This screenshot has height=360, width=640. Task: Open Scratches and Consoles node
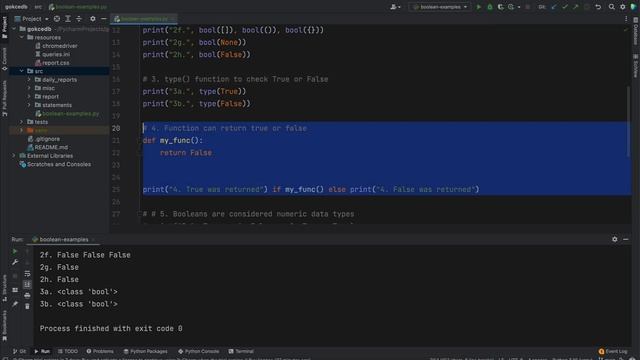coord(55,164)
